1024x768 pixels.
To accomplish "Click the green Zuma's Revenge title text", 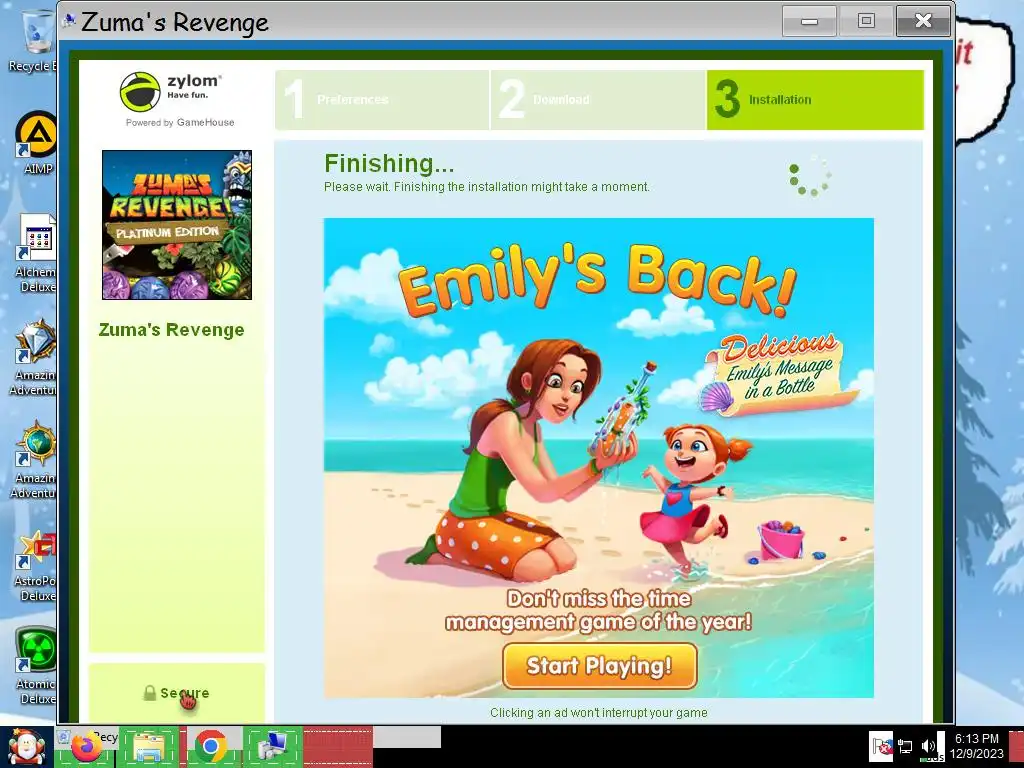I will click(171, 330).
